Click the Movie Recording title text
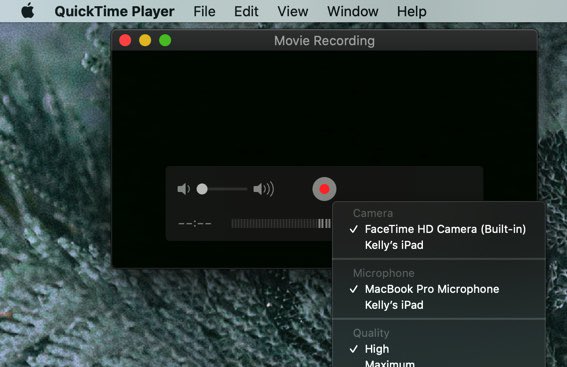 (324, 41)
